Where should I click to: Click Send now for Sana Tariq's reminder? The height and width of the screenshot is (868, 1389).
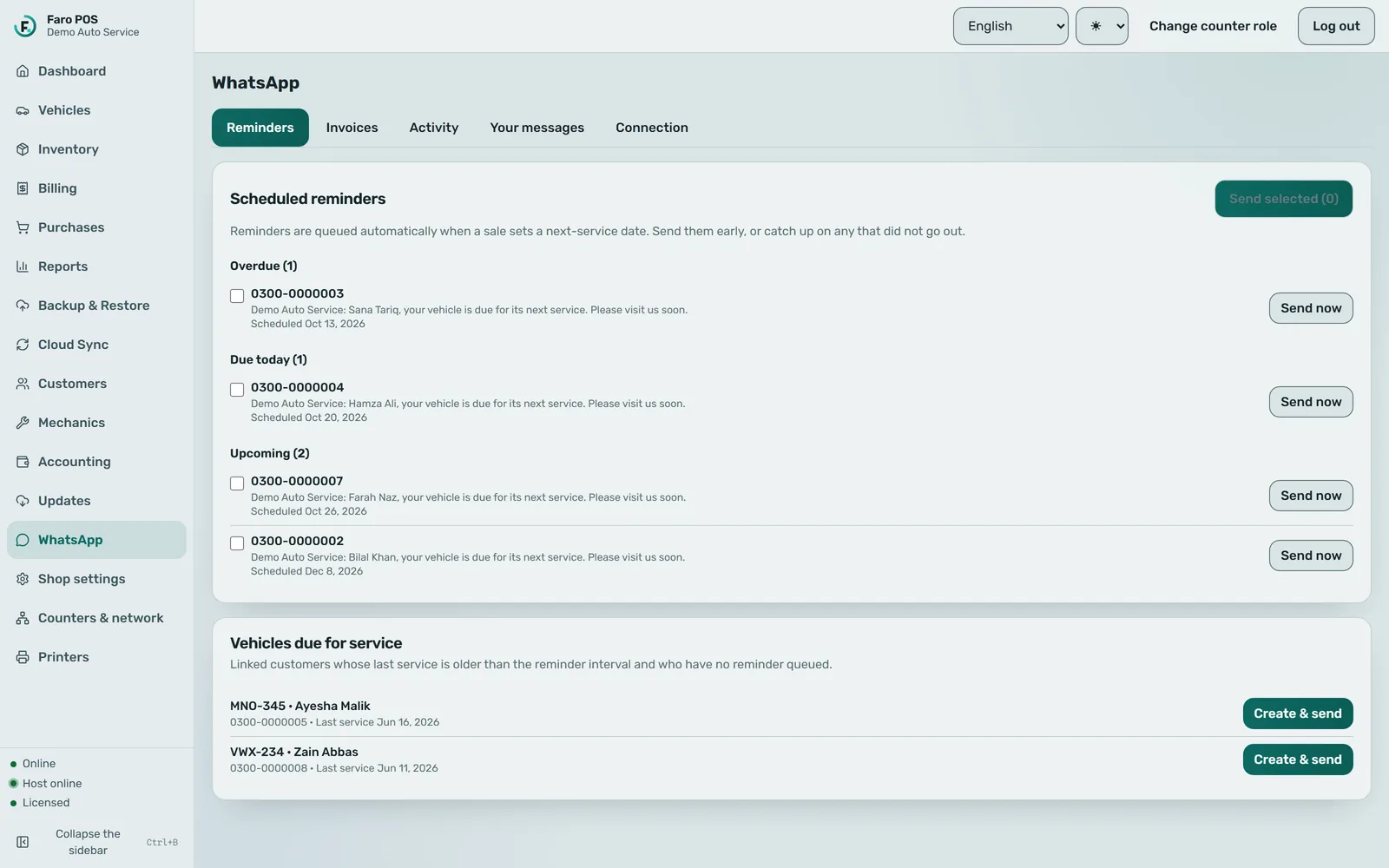pos(1311,308)
